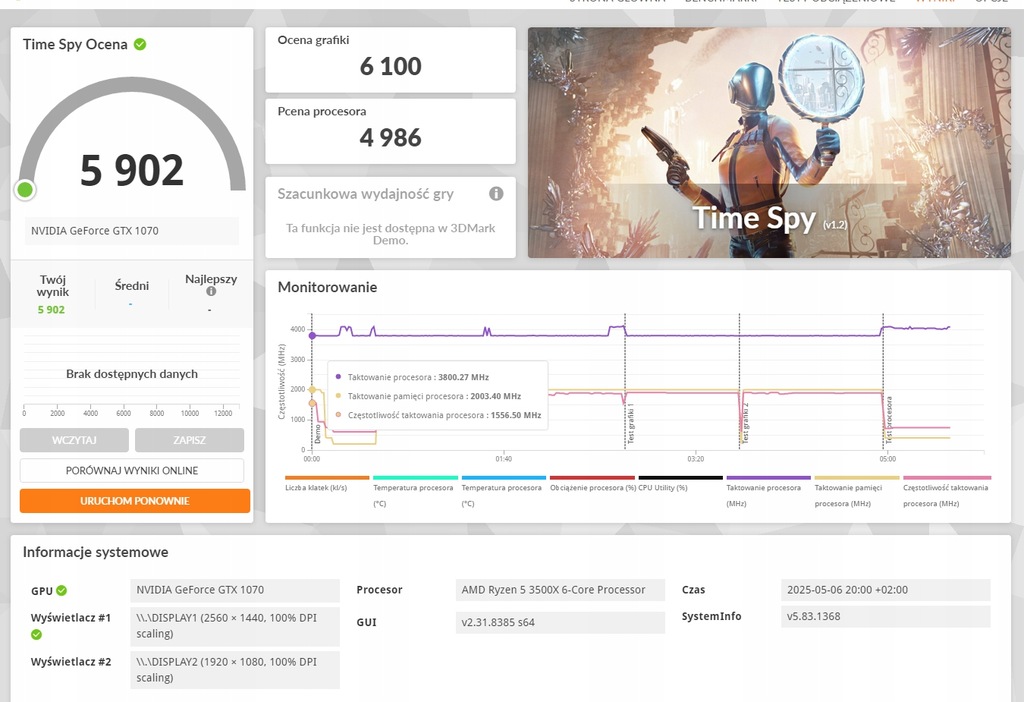Viewport: 1024px width, 702px height.
Task: Click the 01:40 time label on chart axis
Action: coord(504,459)
